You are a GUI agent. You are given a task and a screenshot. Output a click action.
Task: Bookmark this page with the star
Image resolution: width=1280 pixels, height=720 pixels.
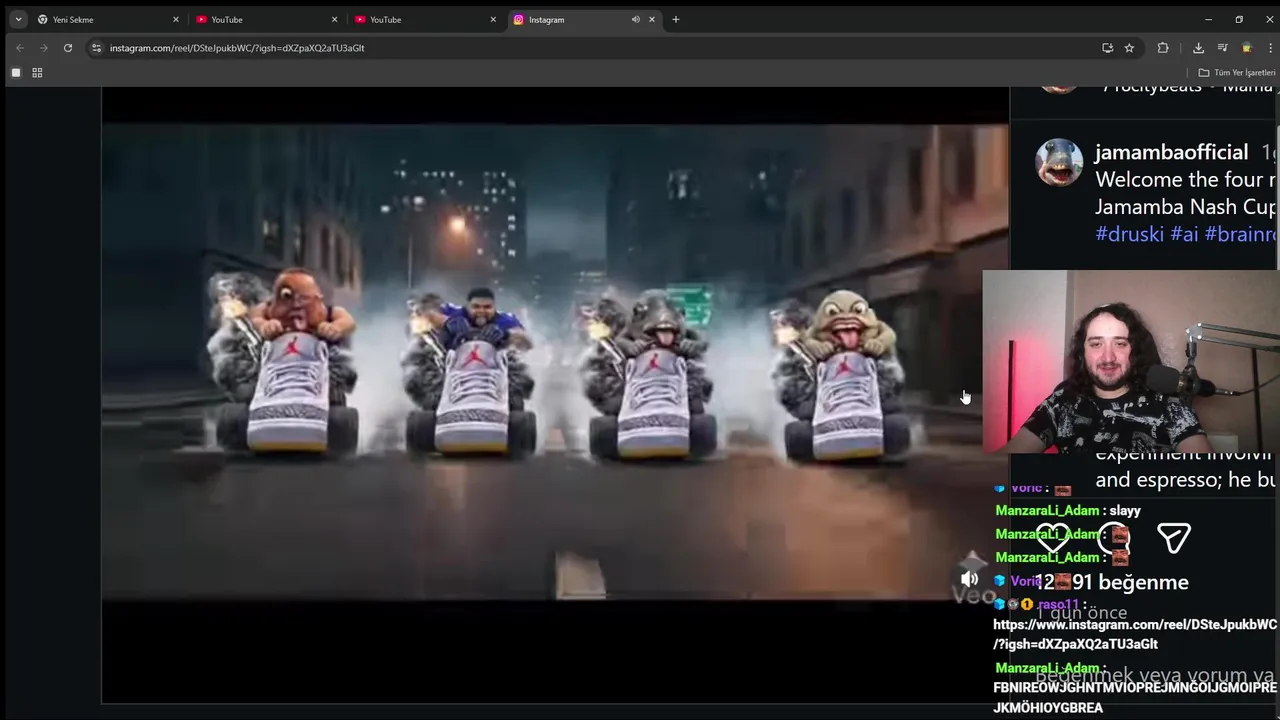coord(1129,47)
